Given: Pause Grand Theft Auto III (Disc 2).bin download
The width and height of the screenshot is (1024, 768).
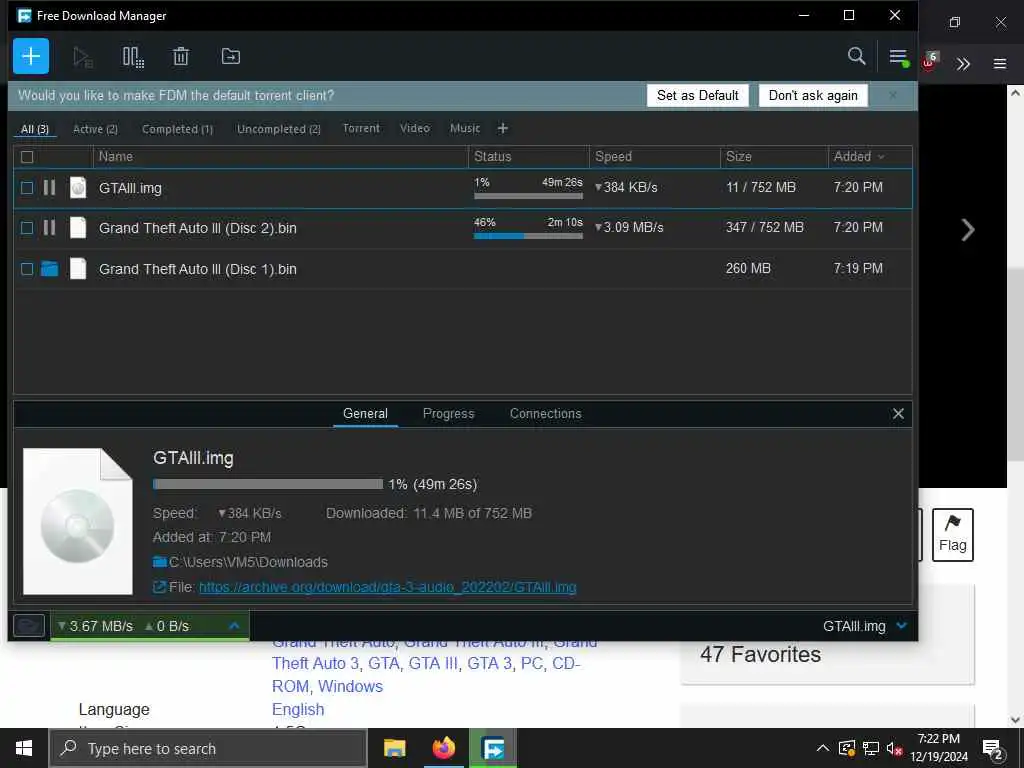Looking at the screenshot, I should pyautogui.click(x=49, y=228).
